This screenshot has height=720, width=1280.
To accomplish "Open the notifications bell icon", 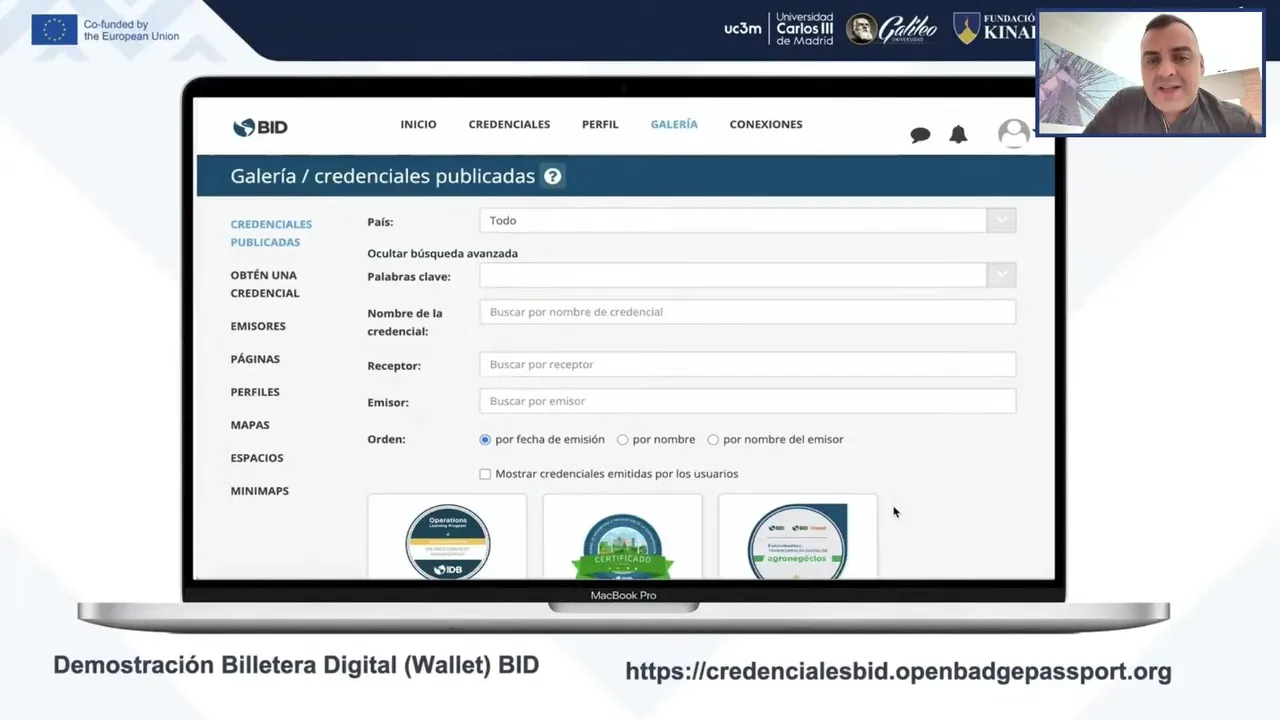I will coord(958,134).
